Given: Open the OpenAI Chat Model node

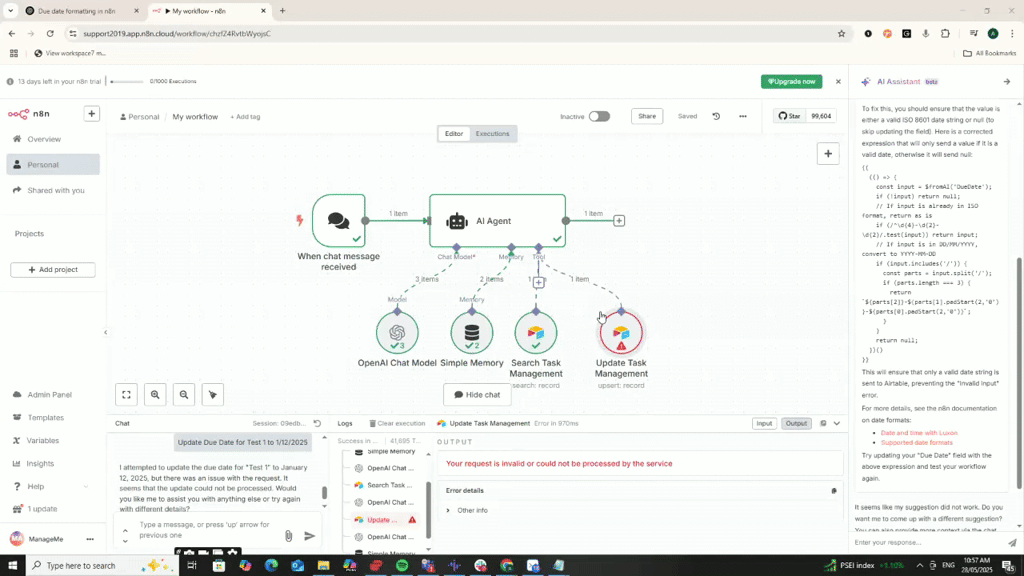Looking at the screenshot, I should tap(397, 331).
